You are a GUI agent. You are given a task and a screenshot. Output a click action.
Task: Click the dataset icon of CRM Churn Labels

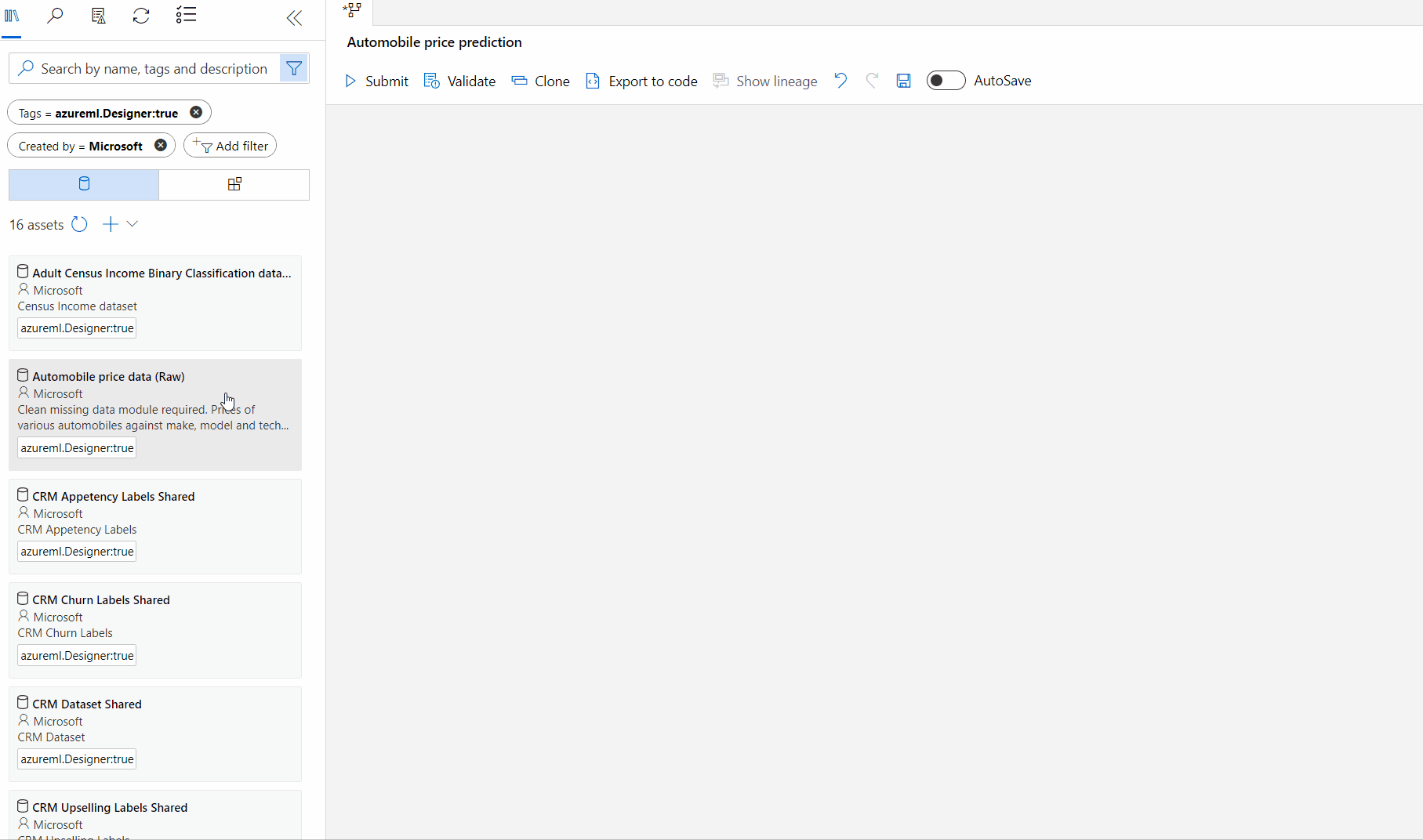(x=23, y=599)
